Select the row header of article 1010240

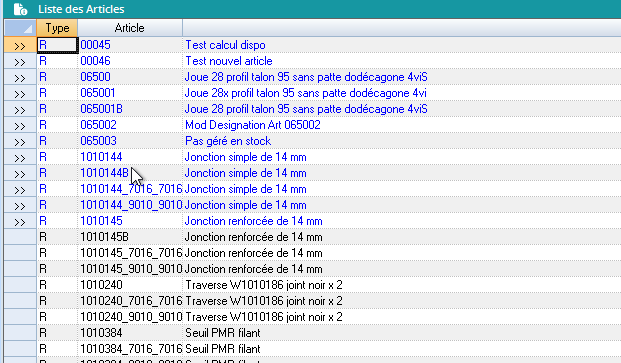tap(20, 285)
